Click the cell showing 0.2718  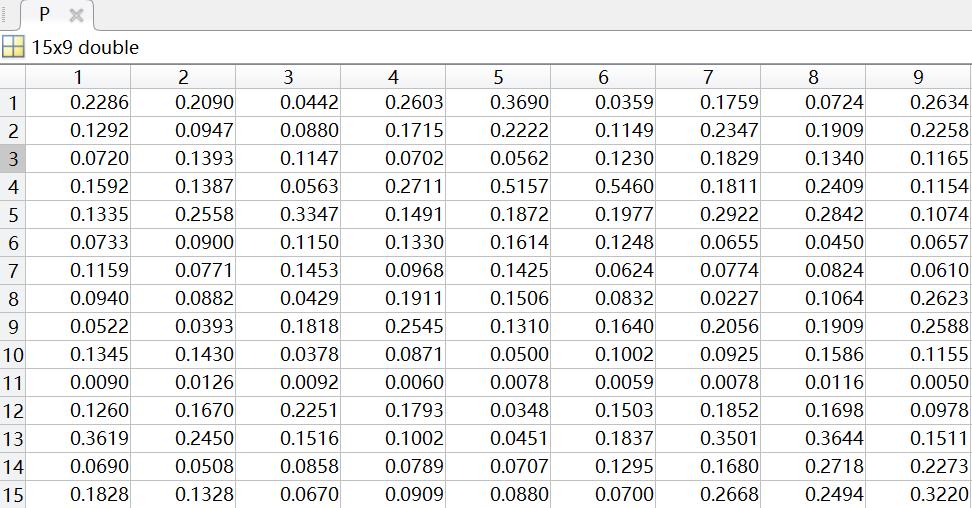point(813,466)
